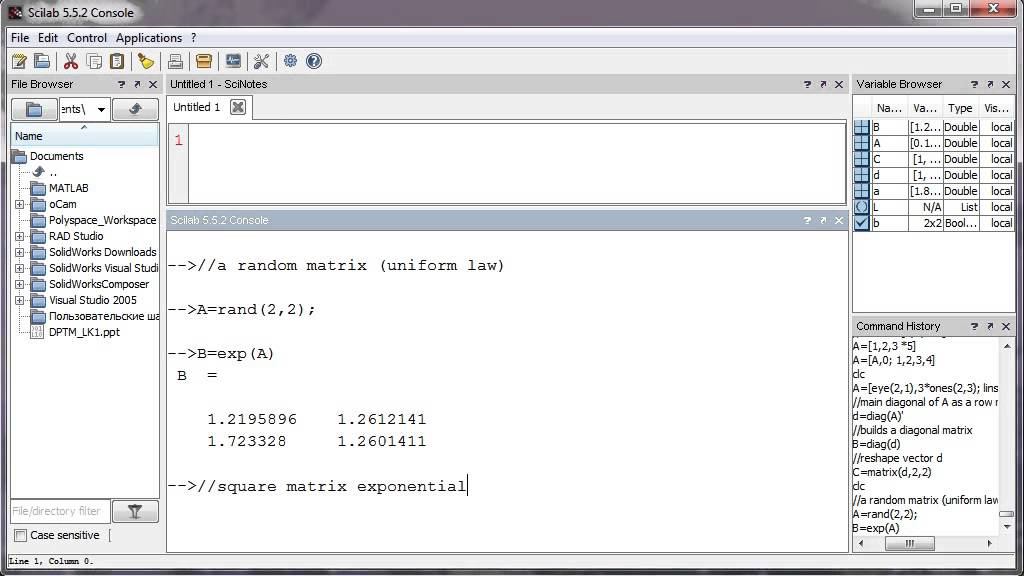Select boolean variable b row
This screenshot has width=1024, height=576.
coord(934,223)
